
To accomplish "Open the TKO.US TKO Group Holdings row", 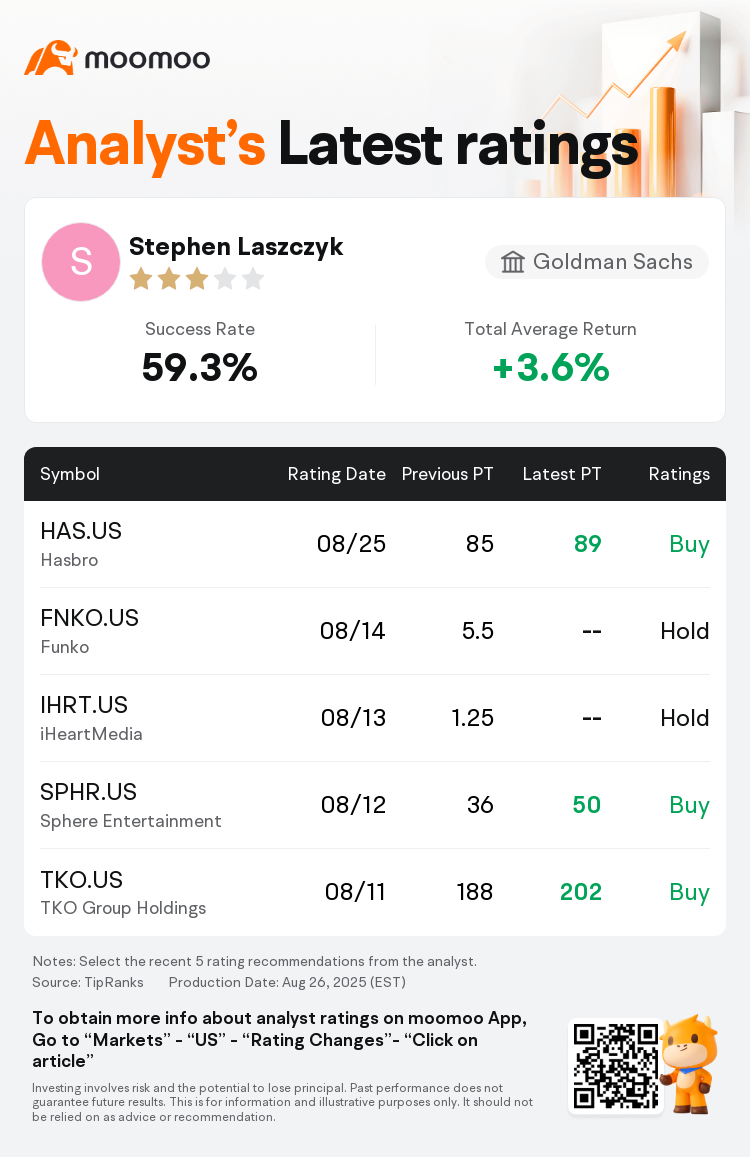I will pyautogui.click(x=375, y=892).
